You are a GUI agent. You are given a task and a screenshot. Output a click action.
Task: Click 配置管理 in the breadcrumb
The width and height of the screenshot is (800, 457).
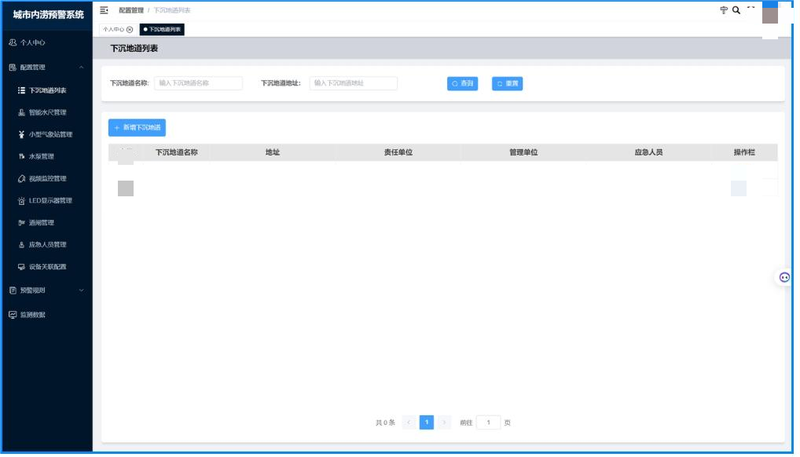[x=131, y=10]
